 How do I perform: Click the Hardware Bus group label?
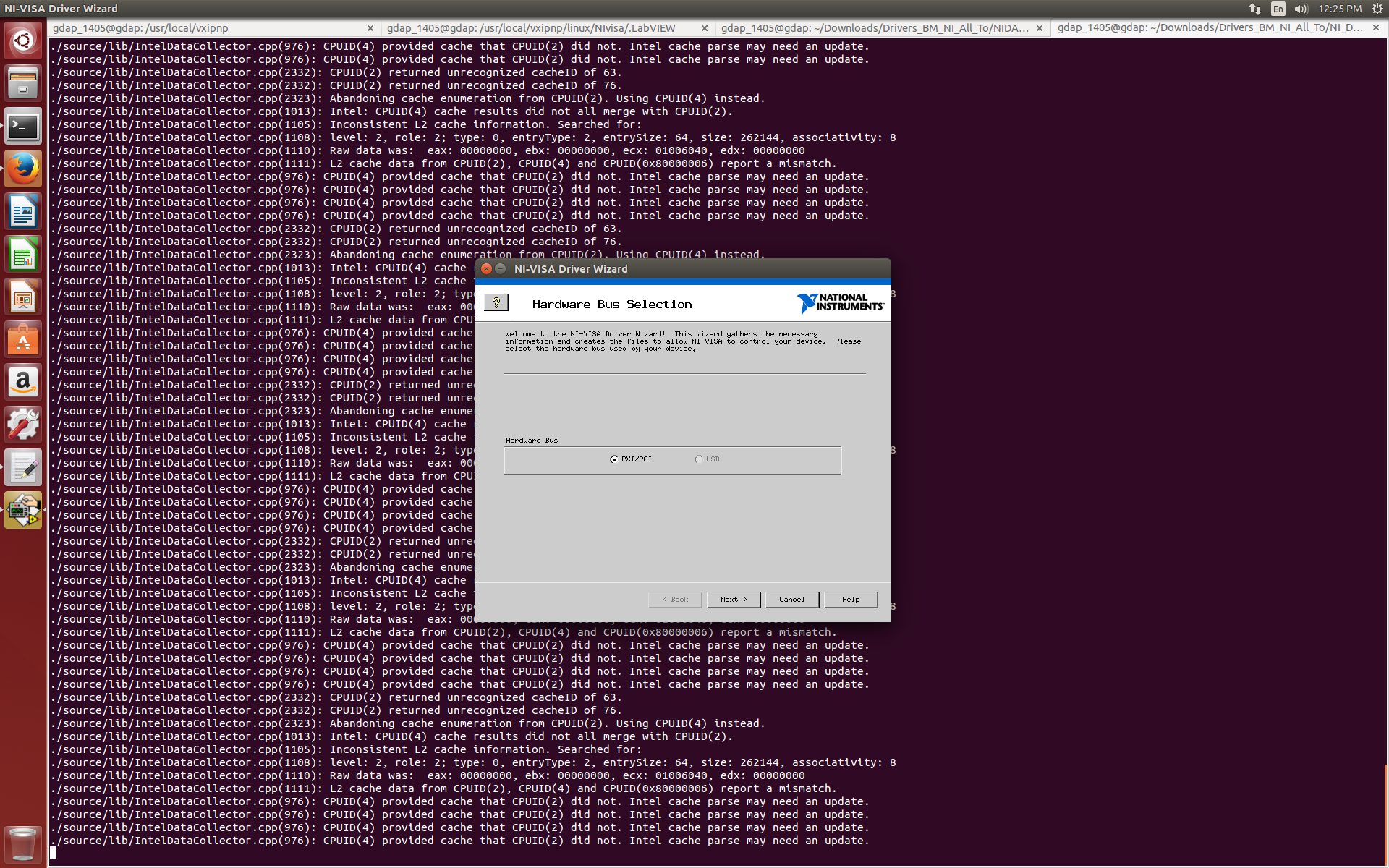click(x=532, y=441)
